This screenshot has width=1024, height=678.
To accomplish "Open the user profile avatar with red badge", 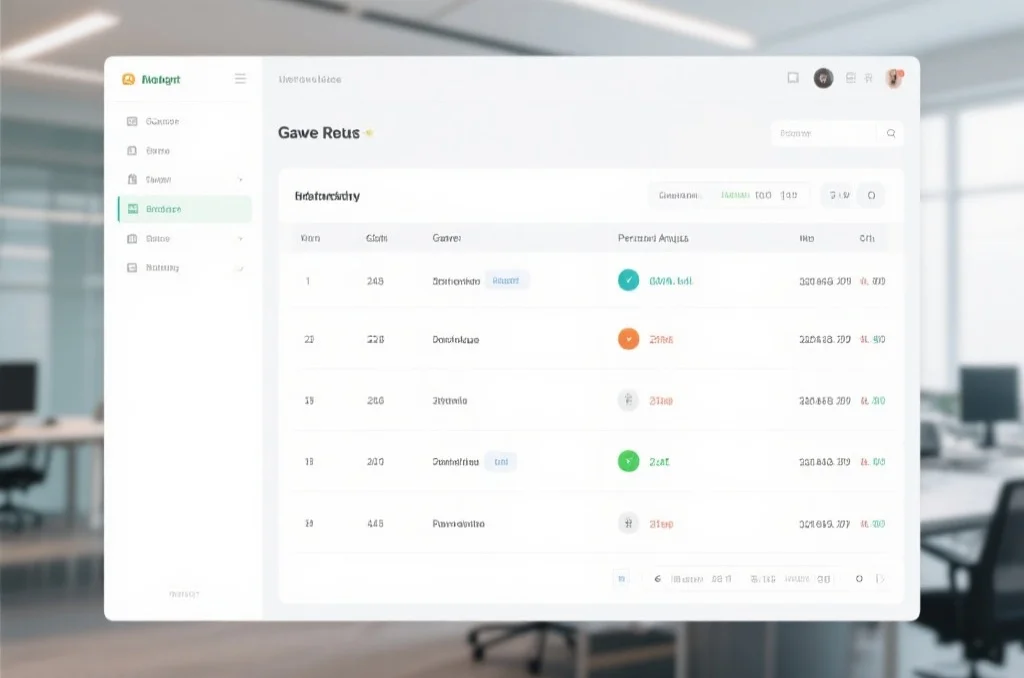I will coord(894,78).
